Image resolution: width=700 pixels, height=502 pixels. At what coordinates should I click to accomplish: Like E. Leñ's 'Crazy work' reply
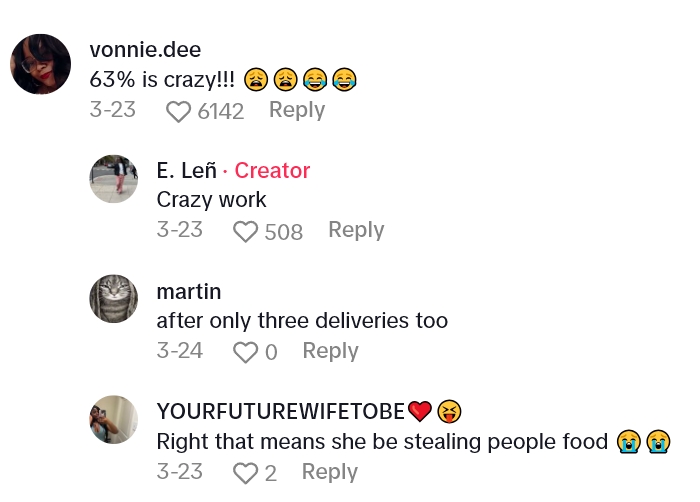pyautogui.click(x=245, y=232)
